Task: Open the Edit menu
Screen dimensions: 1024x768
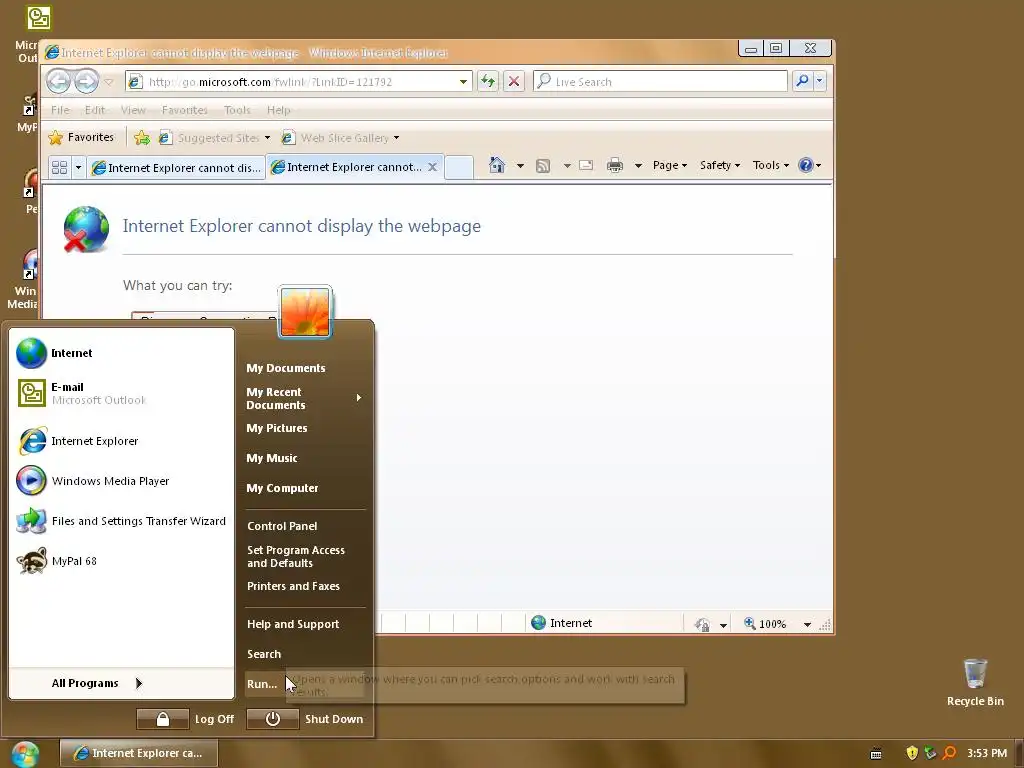Action: 95,110
